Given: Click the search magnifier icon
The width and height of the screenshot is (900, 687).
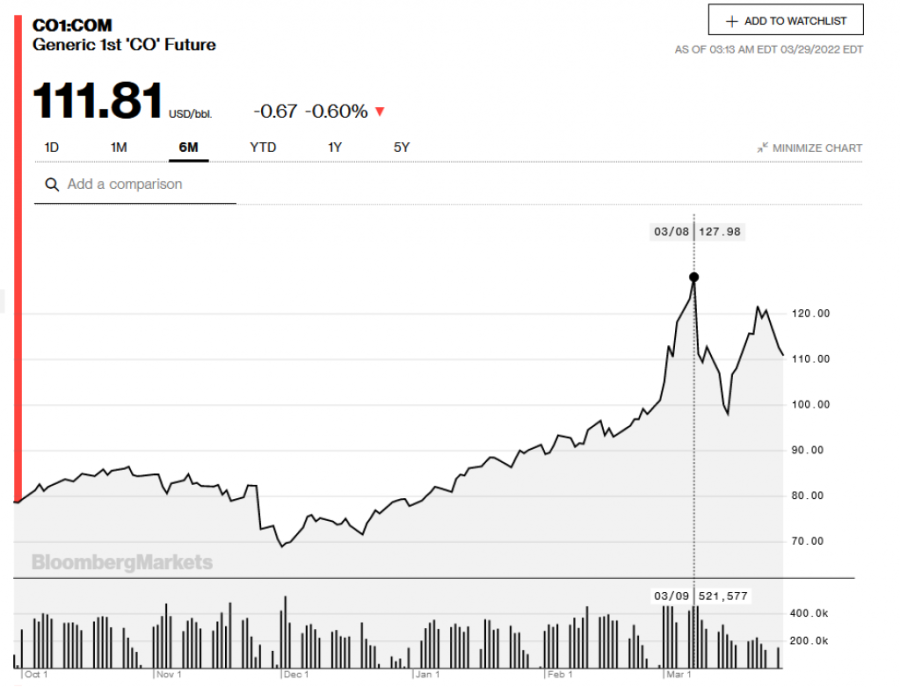Looking at the screenshot, I should (x=50, y=185).
